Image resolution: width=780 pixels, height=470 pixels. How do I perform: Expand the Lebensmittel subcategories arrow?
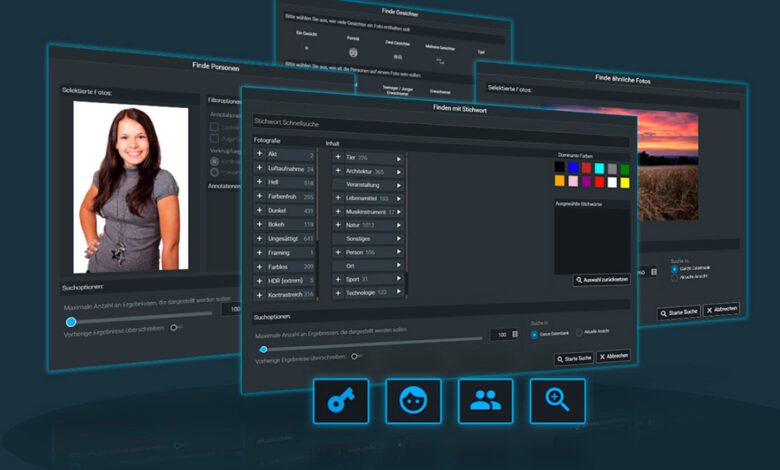(398, 199)
